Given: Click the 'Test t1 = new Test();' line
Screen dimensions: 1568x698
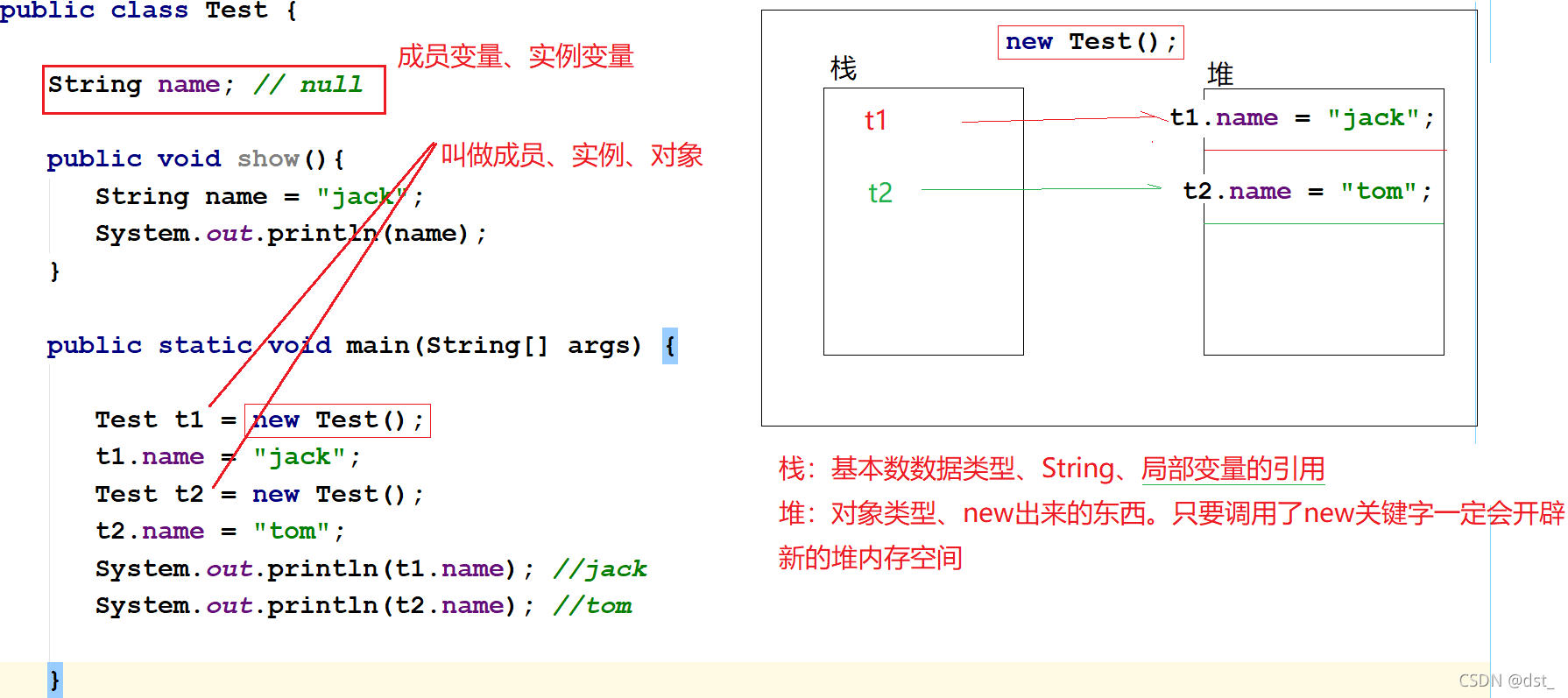Looking at the screenshot, I should pyautogui.click(x=259, y=420).
